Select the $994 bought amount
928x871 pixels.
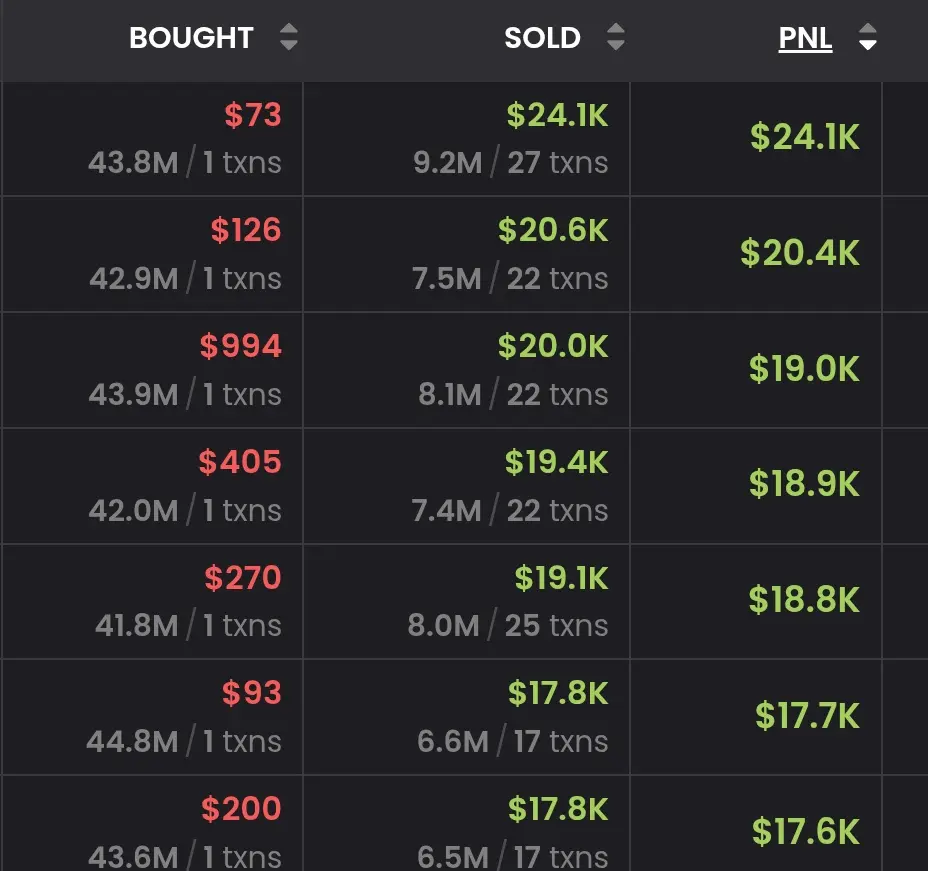(x=241, y=346)
